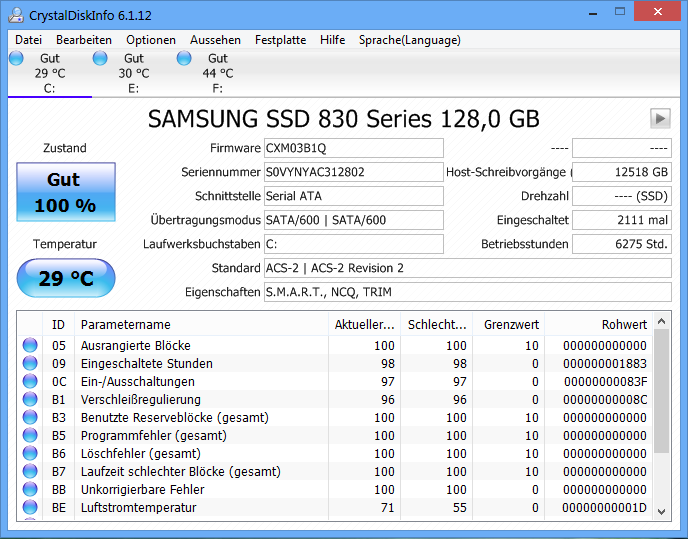This screenshot has height=540, width=689.
Task: Select drive F: status orb
Action: click(184, 58)
